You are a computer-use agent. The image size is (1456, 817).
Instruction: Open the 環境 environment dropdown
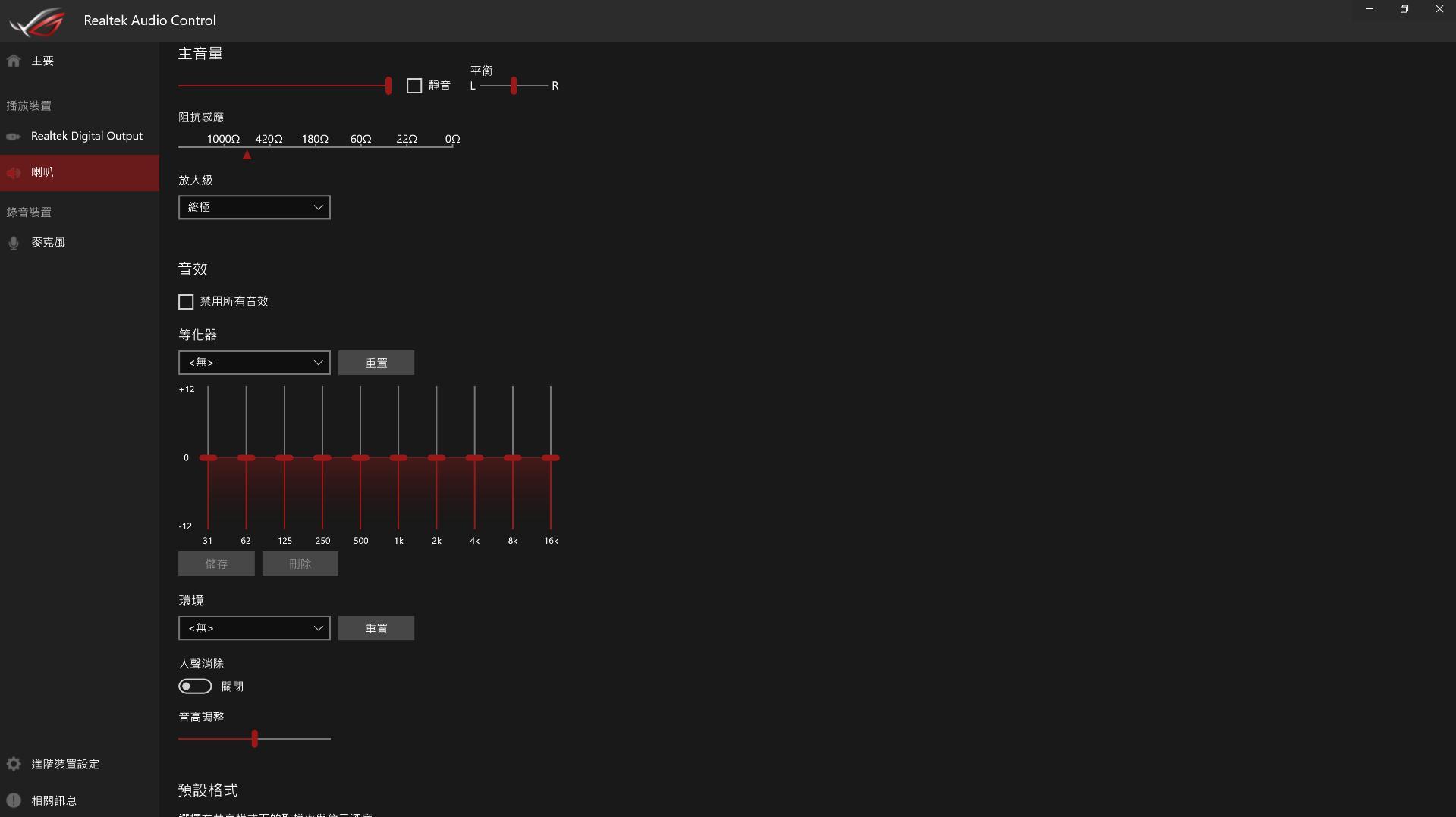pyautogui.click(x=254, y=628)
